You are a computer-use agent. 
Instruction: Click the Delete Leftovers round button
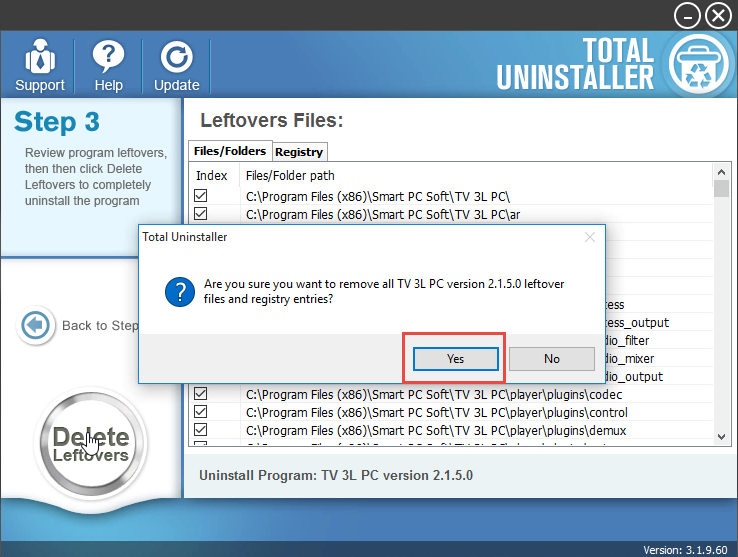(91, 444)
